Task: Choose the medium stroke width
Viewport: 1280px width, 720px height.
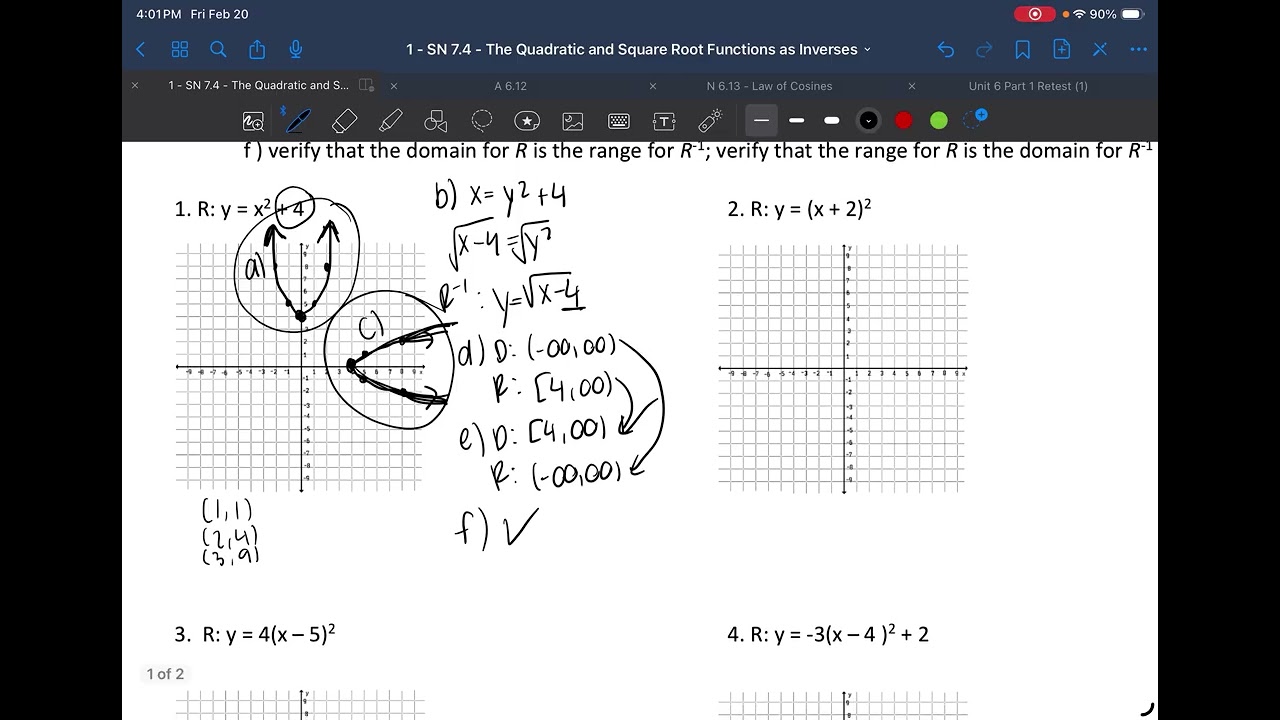Action: pos(797,121)
